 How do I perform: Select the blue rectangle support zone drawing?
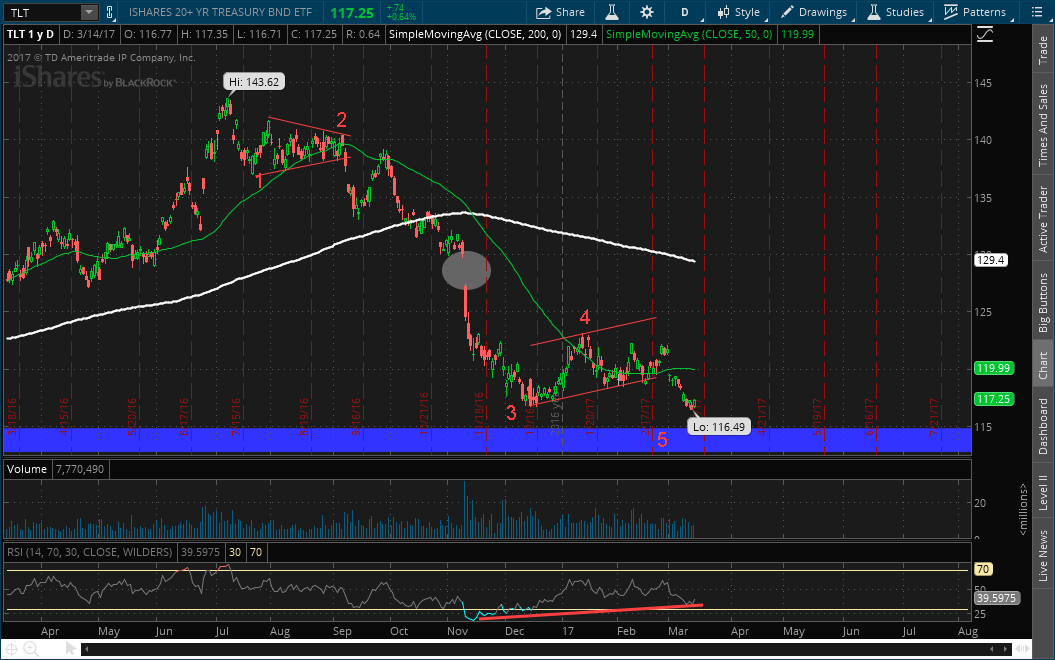(487, 440)
